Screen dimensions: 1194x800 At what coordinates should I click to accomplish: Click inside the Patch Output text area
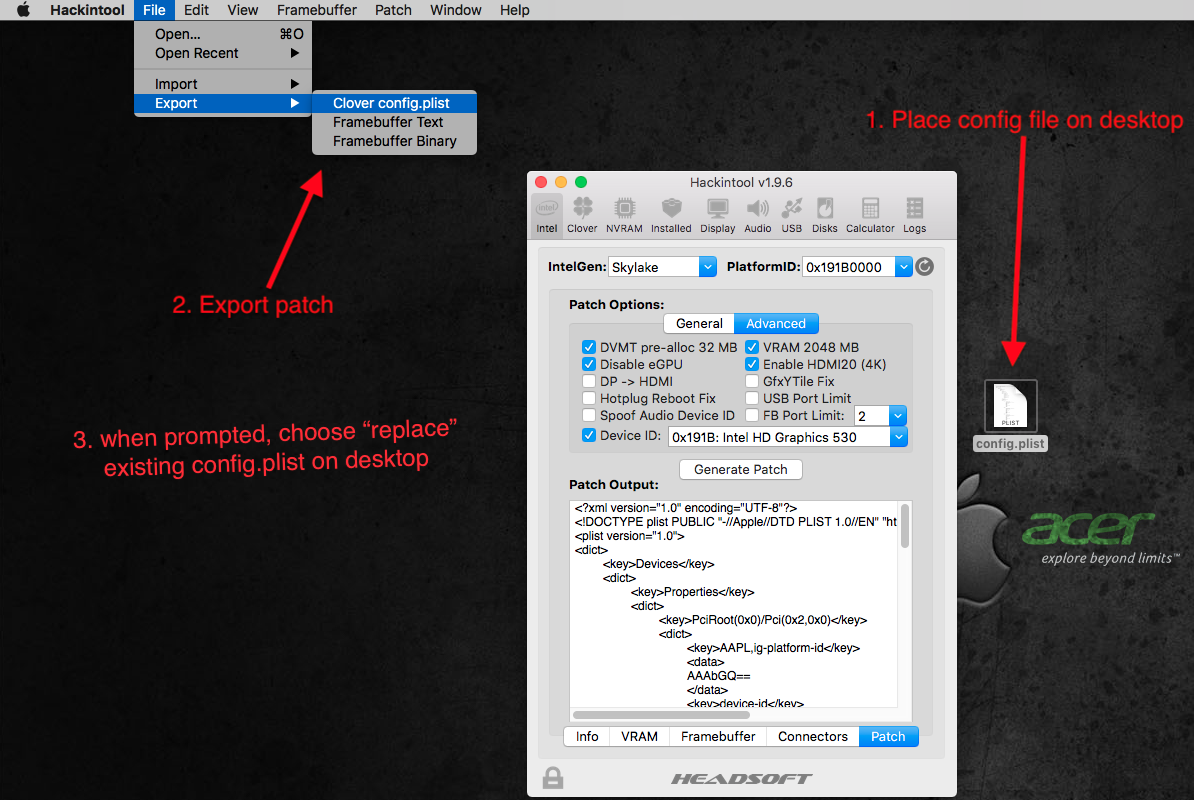click(x=734, y=604)
